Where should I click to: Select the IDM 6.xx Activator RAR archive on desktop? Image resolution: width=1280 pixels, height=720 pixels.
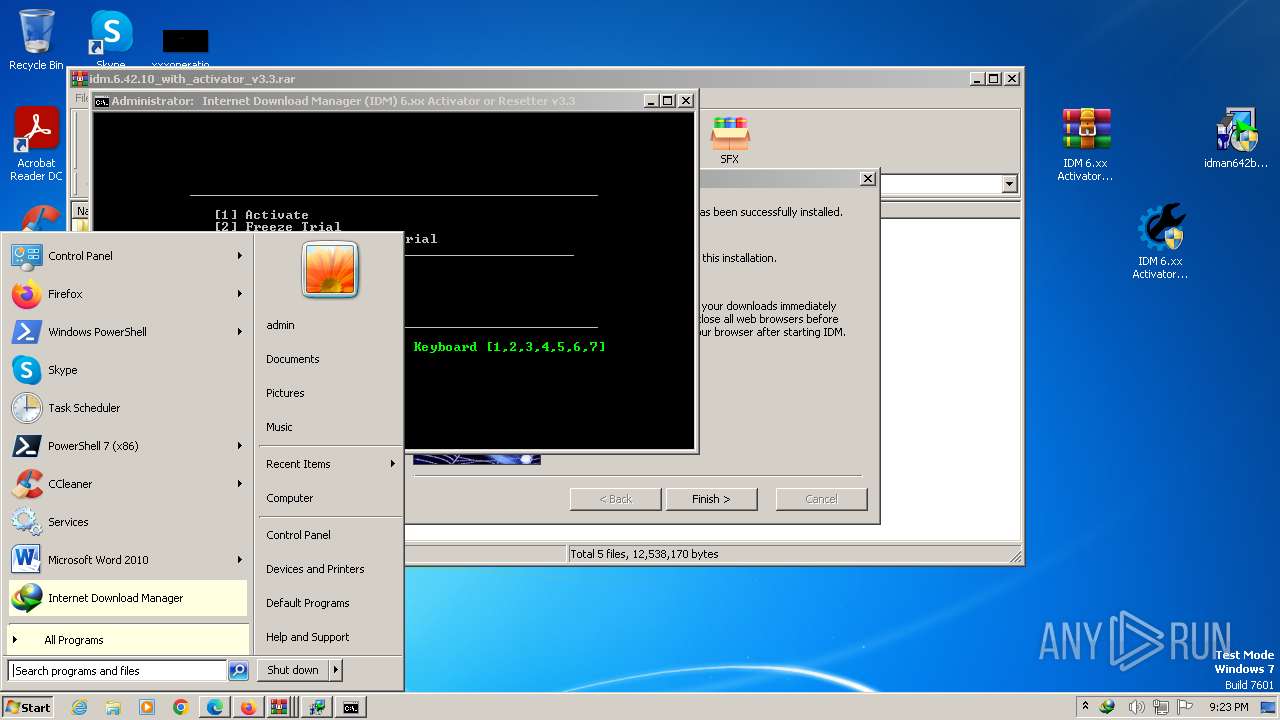1085,145
